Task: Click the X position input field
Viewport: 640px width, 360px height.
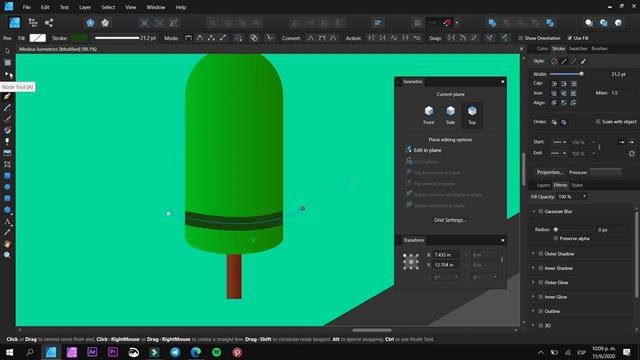Action: [445, 255]
